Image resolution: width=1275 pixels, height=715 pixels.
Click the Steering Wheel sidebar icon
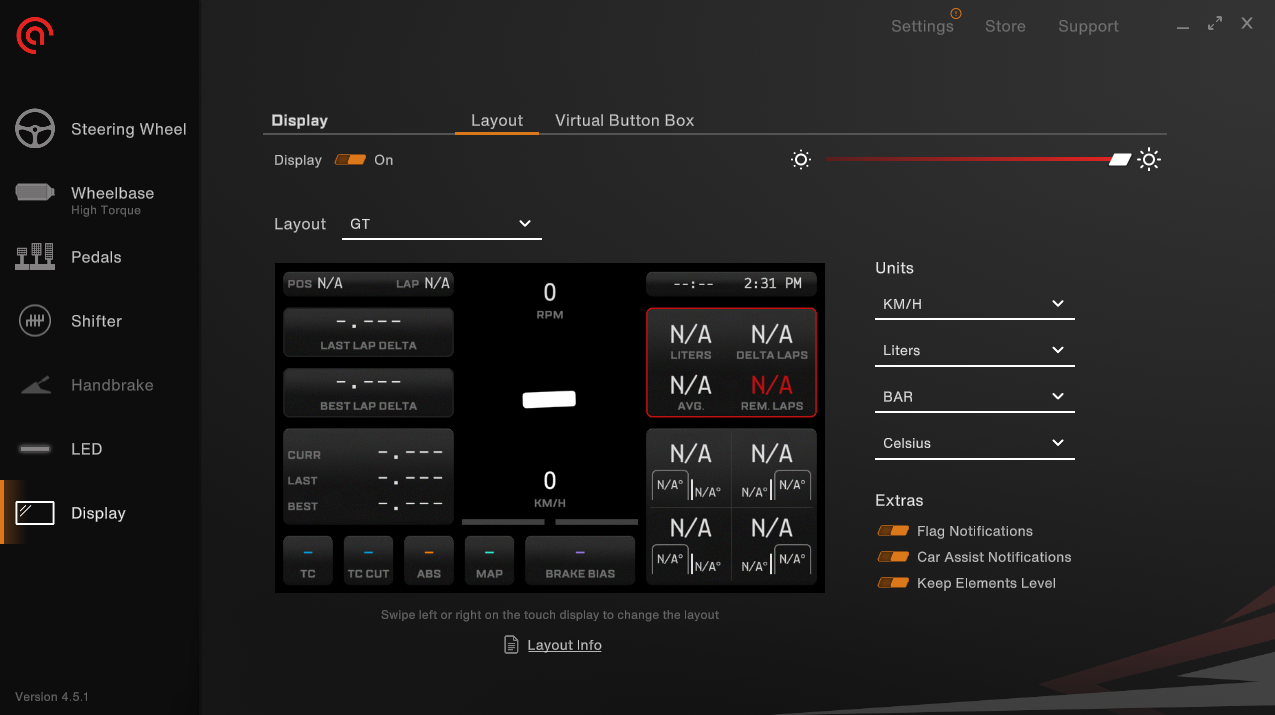(35, 129)
